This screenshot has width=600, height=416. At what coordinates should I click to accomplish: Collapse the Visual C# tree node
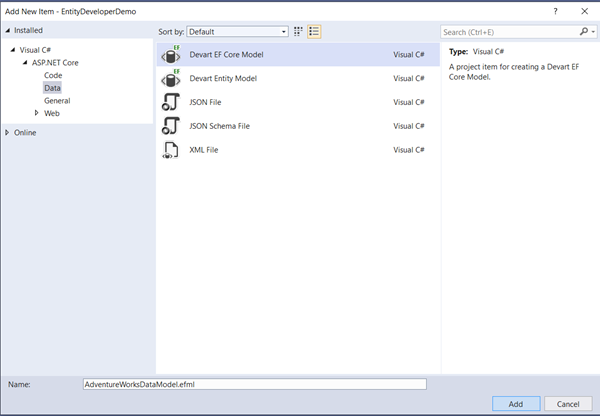pos(13,50)
